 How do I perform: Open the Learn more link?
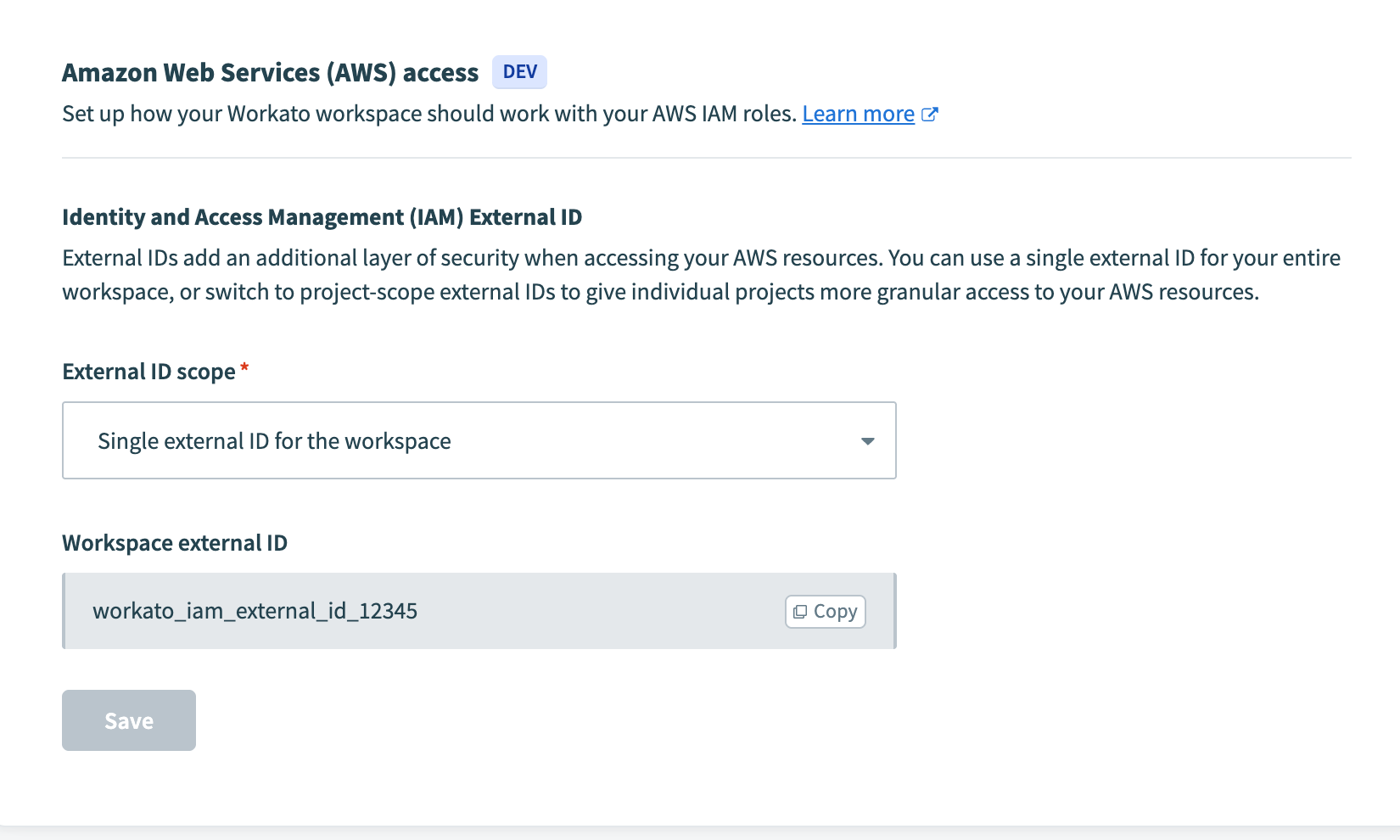click(x=858, y=114)
